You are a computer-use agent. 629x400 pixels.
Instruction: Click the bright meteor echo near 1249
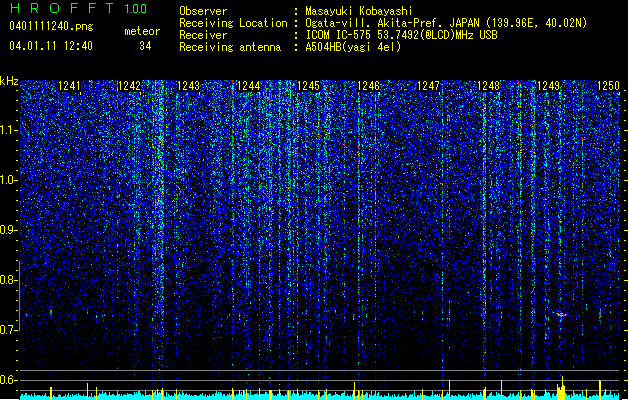pyautogui.click(x=560, y=314)
